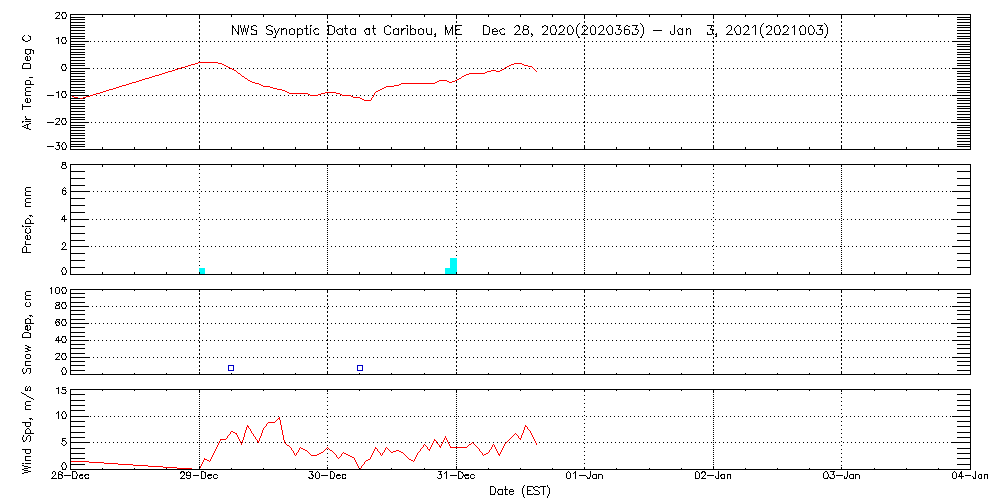The height and width of the screenshot is (500, 1000).
Task: Click the '31-Dec' date tick label
Action: click(457, 477)
